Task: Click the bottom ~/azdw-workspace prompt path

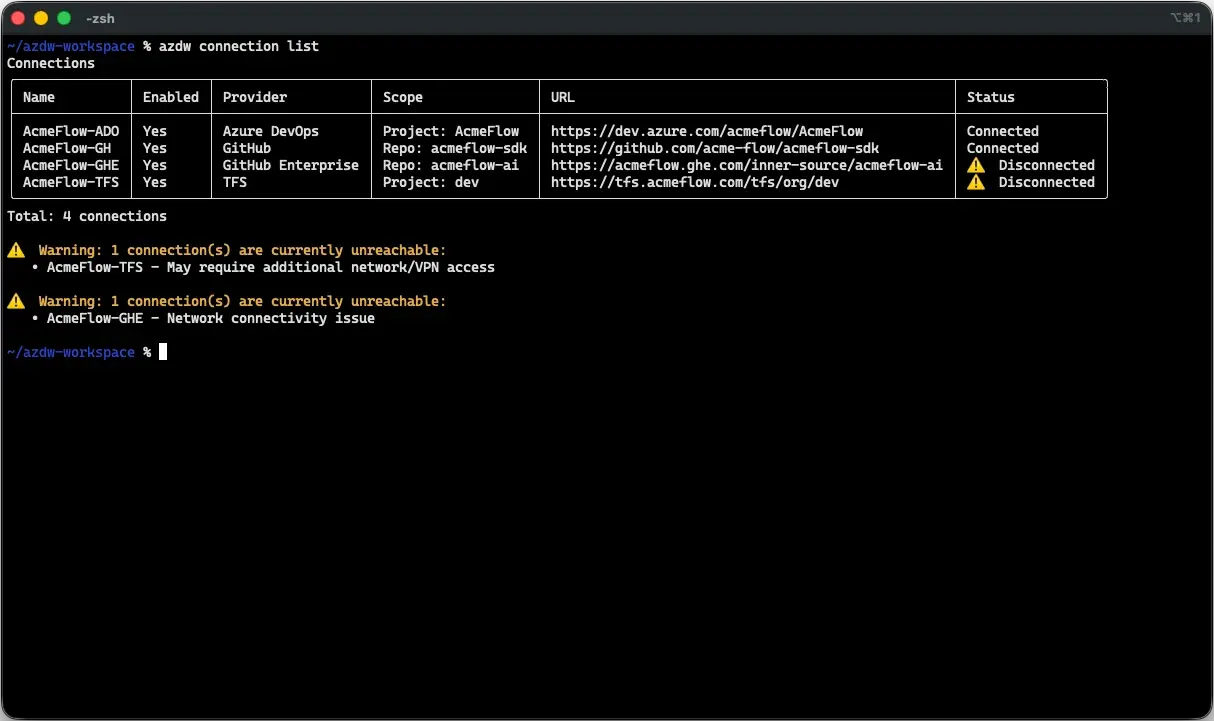Action: (71, 352)
